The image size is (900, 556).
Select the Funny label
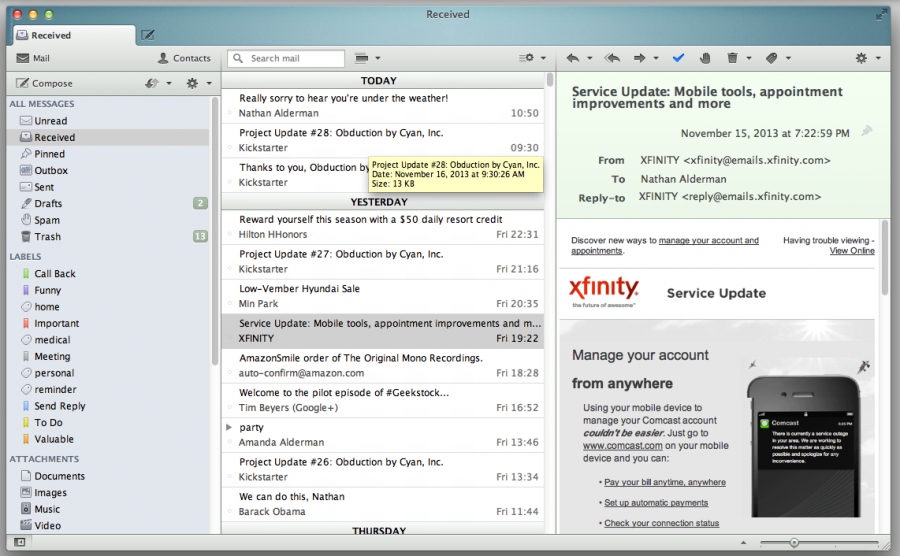click(109, 290)
